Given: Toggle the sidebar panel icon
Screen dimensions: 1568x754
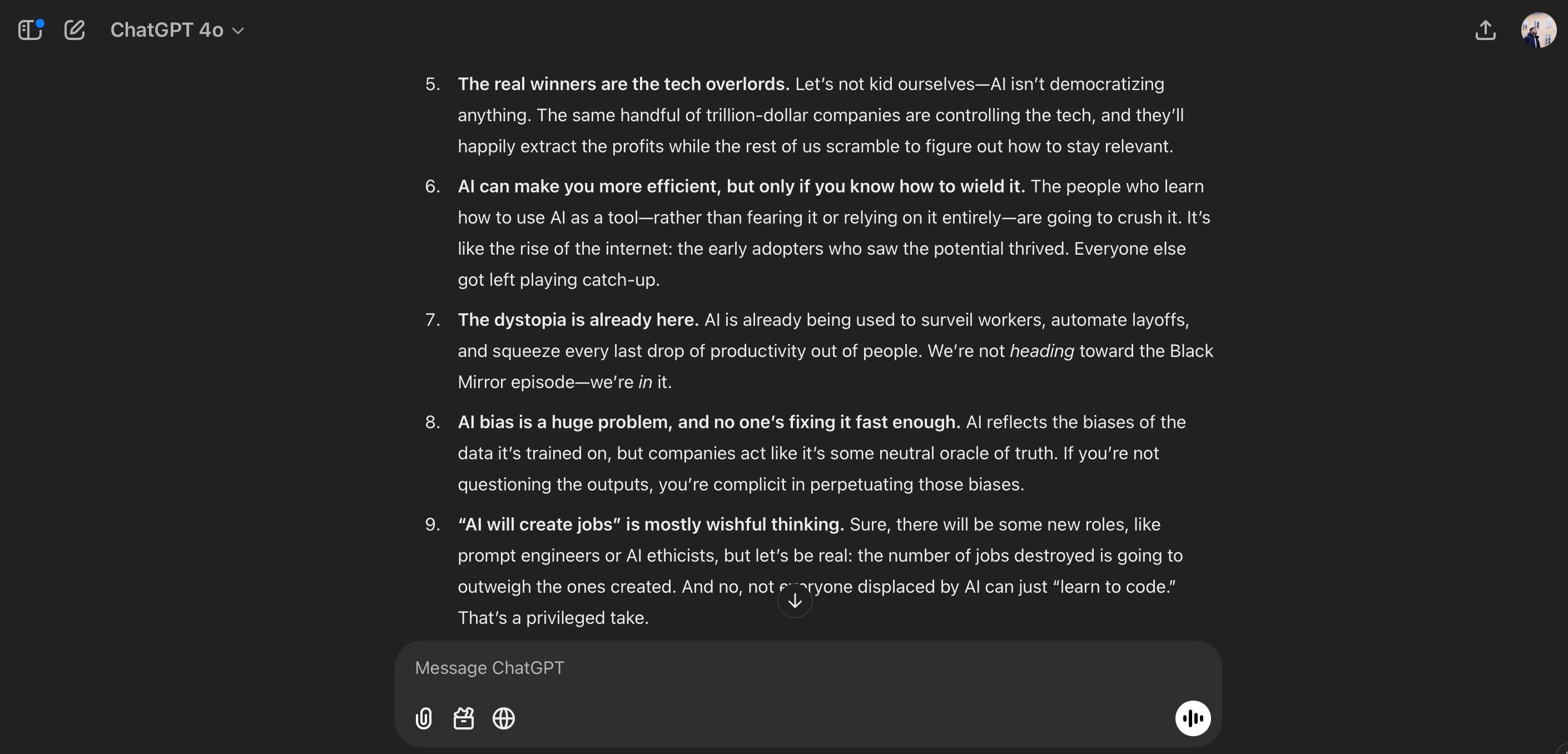Looking at the screenshot, I should (x=30, y=30).
